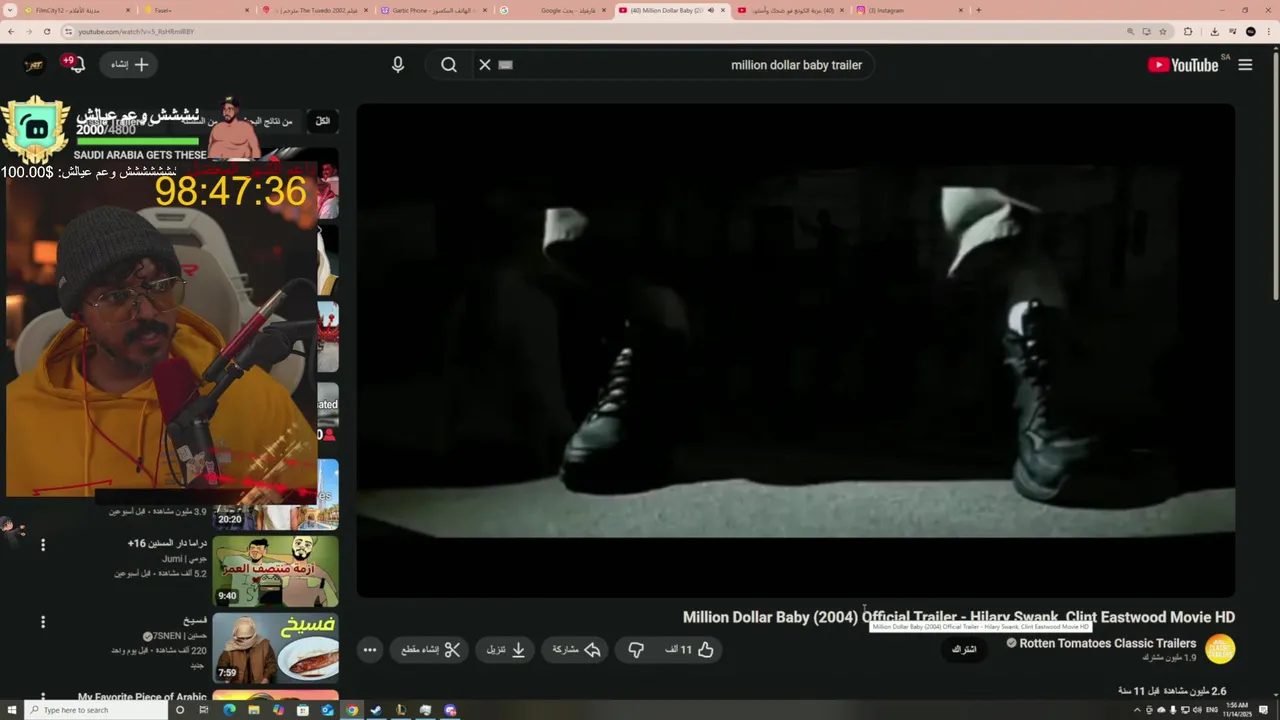This screenshot has height=720, width=1280.
Task: Open the 20:20 duration video thumbnail
Action: pos(275,495)
